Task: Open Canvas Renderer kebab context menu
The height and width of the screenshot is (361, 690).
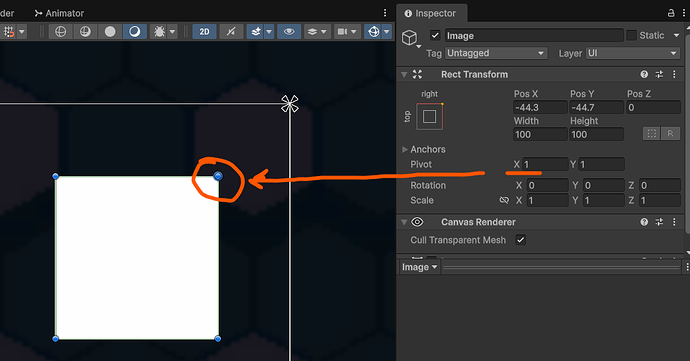Action: [x=674, y=222]
